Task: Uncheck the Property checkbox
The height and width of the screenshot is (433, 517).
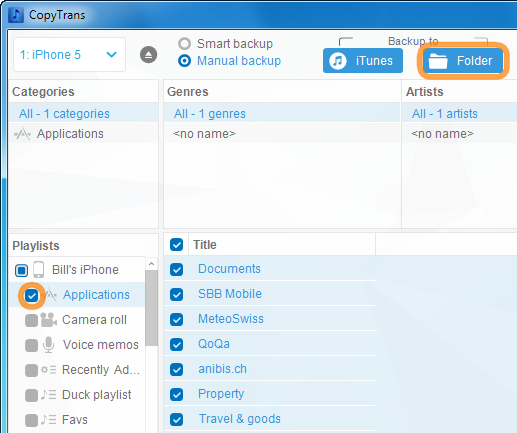Action: [x=176, y=394]
